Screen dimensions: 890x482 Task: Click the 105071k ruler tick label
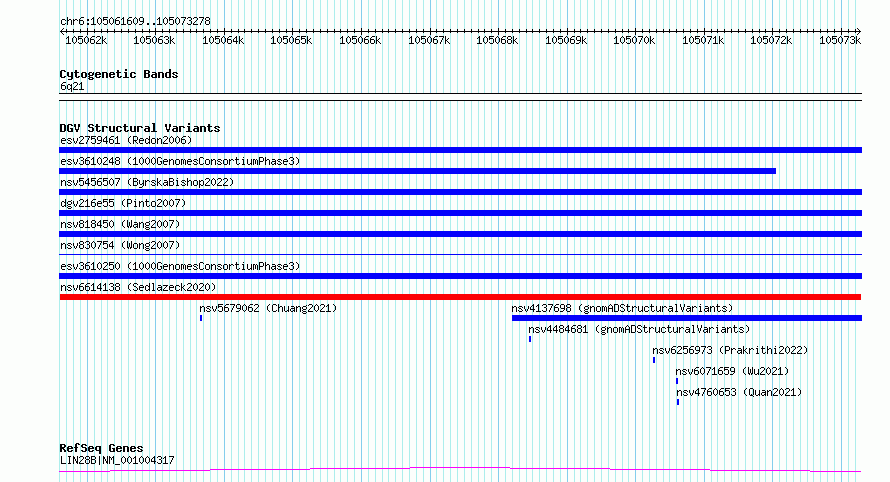point(703,40)
